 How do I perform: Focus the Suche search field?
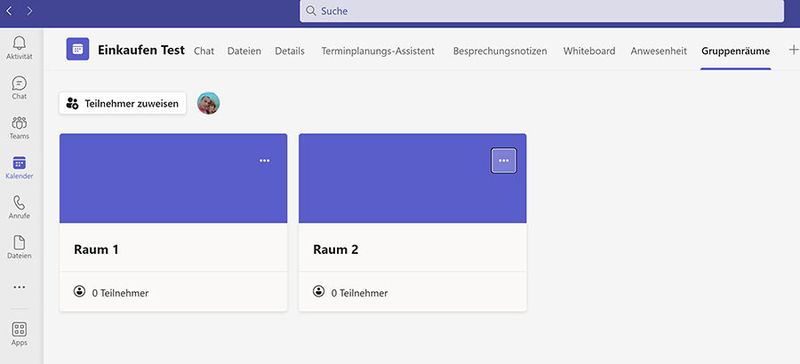coord(542,11)
